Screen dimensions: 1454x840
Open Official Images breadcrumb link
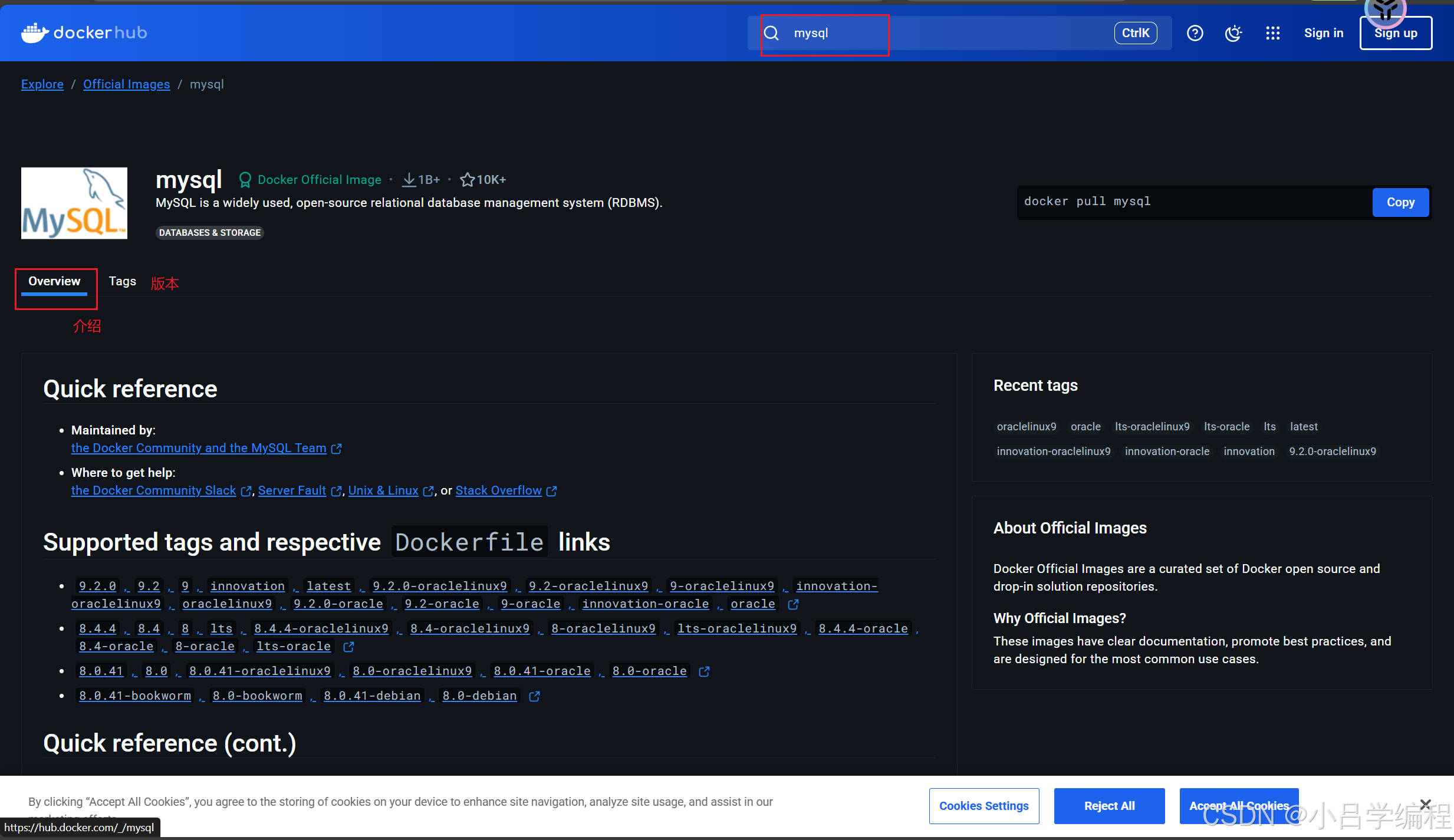coord(126,84)
